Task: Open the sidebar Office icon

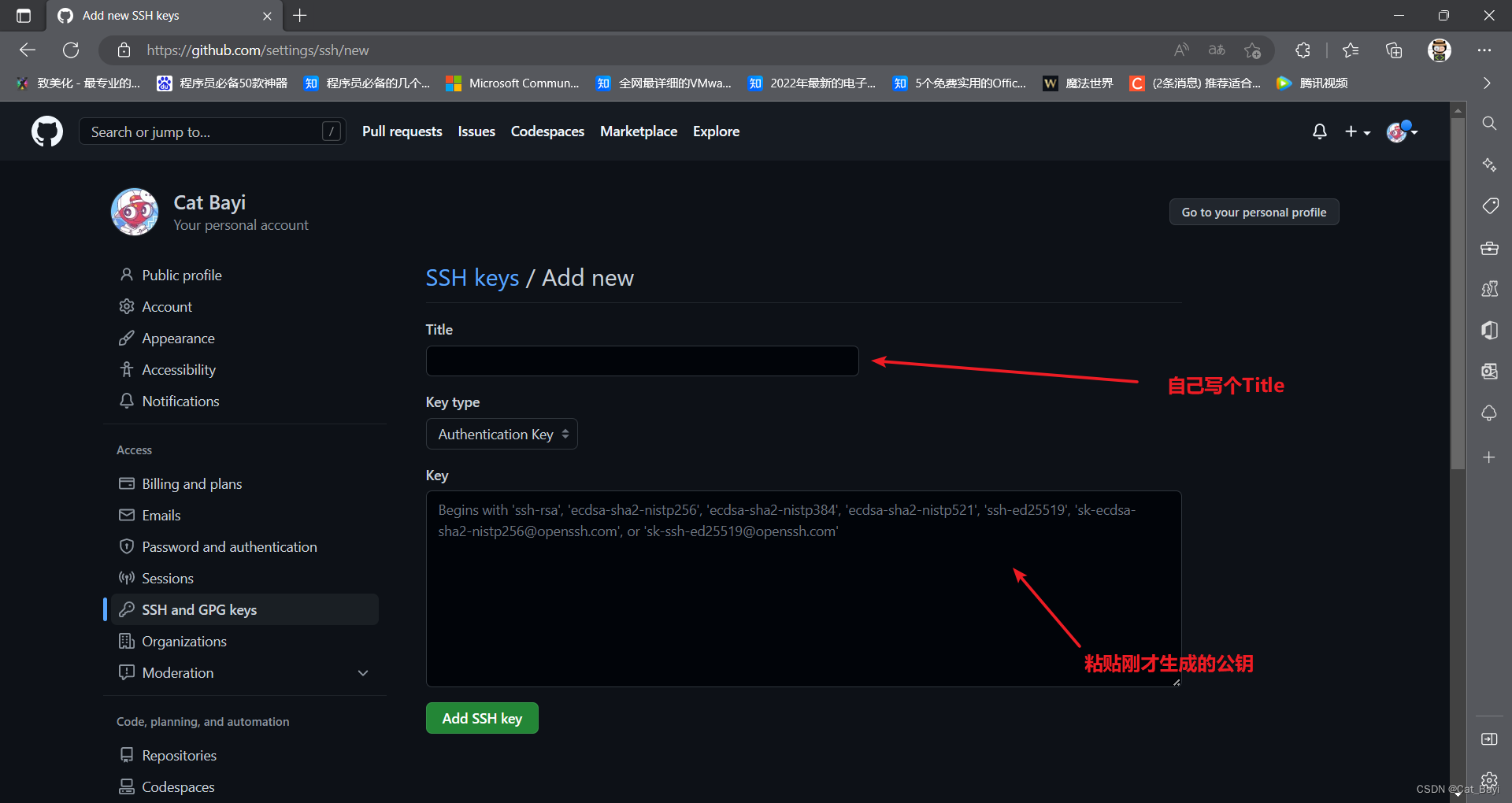Action: [x=1489, y=330]
